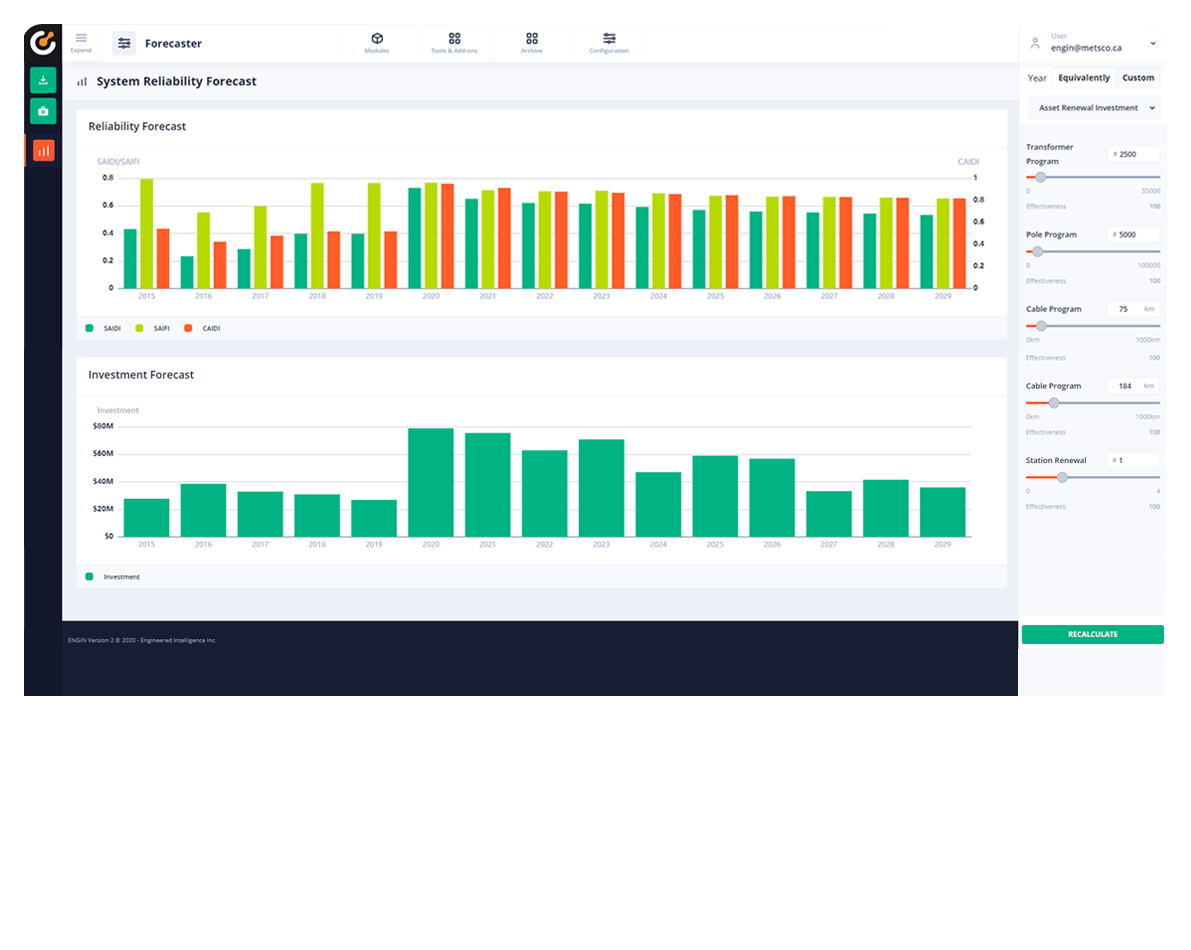This screenshot has width=1191, height=950.
Task: Click the RECALCULATE button
Action: coord(1092,634)
